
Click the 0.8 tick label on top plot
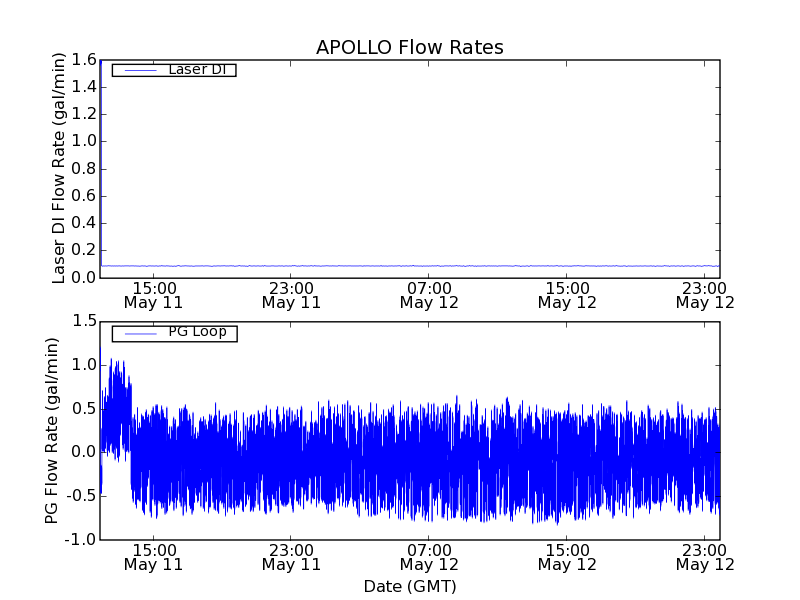pos(82,169)
